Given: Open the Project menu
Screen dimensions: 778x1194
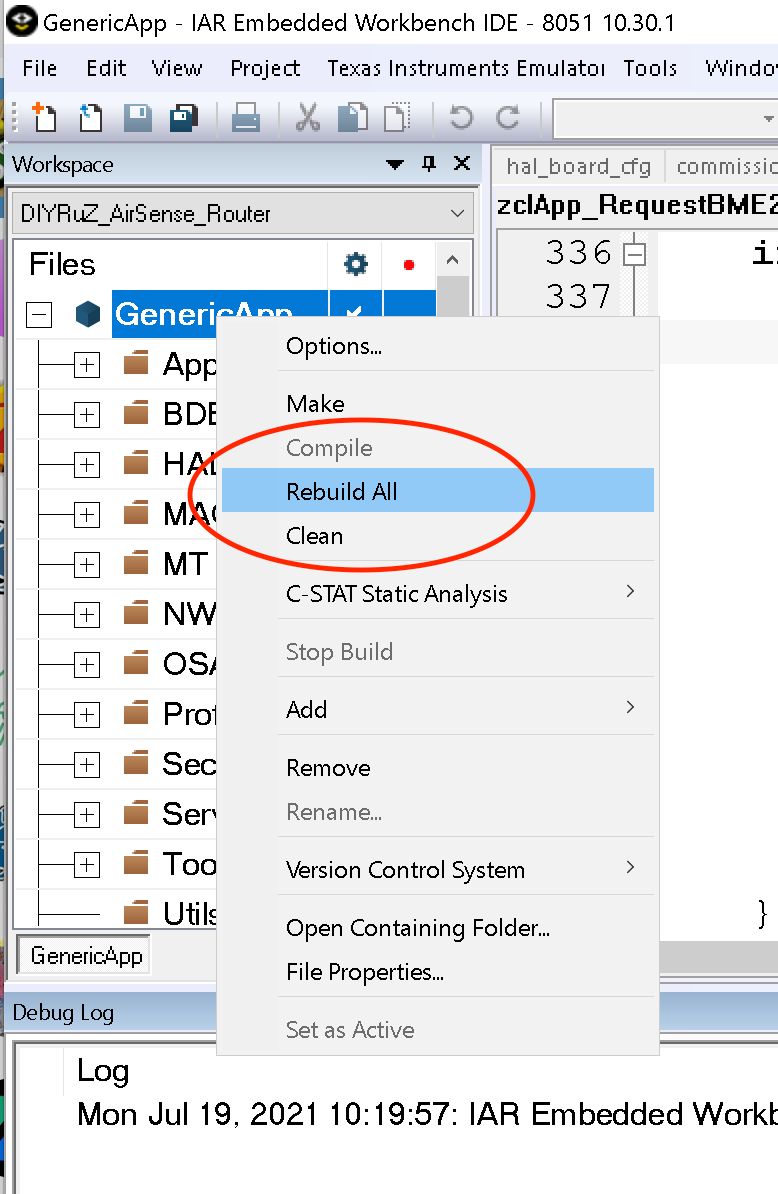Looking at the screenshot, I should point(265,69).
